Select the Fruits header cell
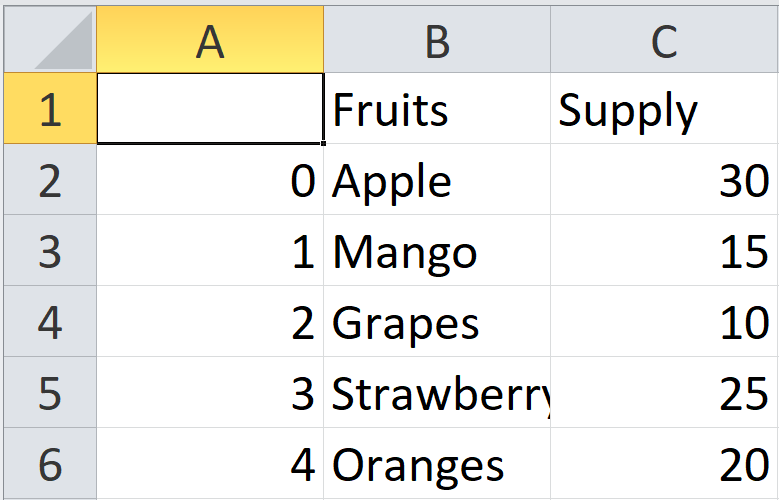This screenshot has height=500, width=779. pos(437,108)
